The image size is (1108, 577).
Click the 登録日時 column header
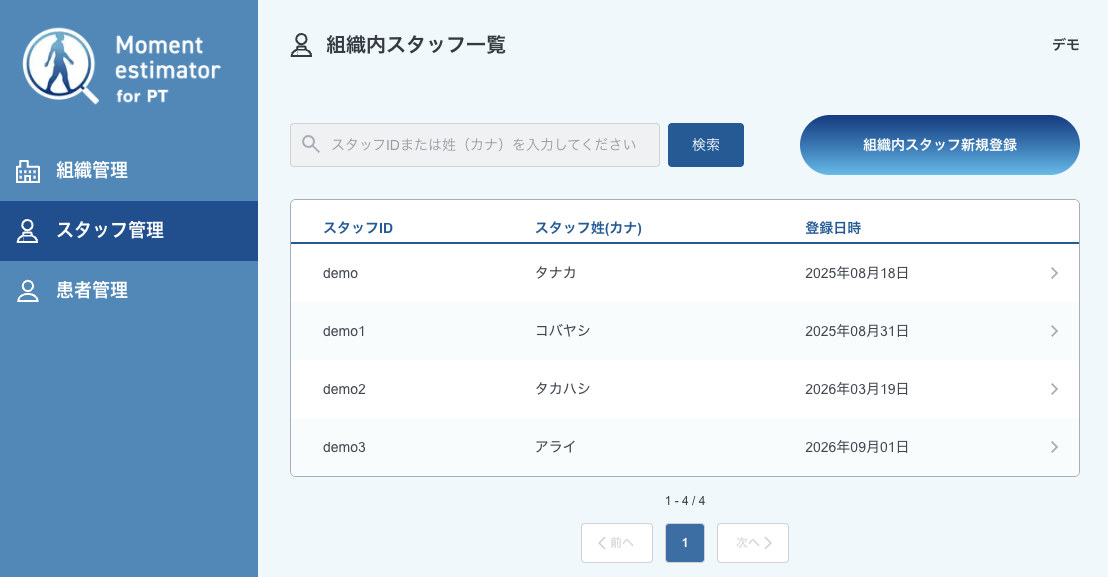pos(833,228)
